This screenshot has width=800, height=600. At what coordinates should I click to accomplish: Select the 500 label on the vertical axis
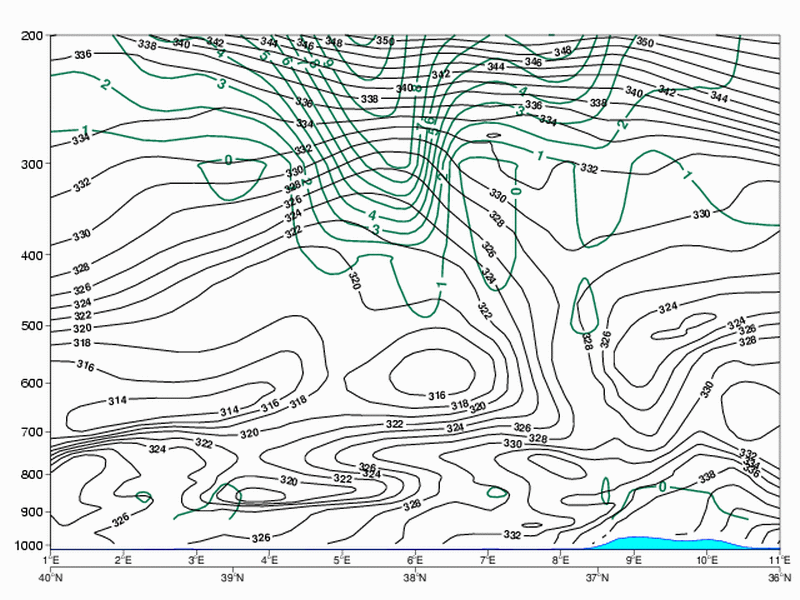pyautogui.click(x=30, y=326)
